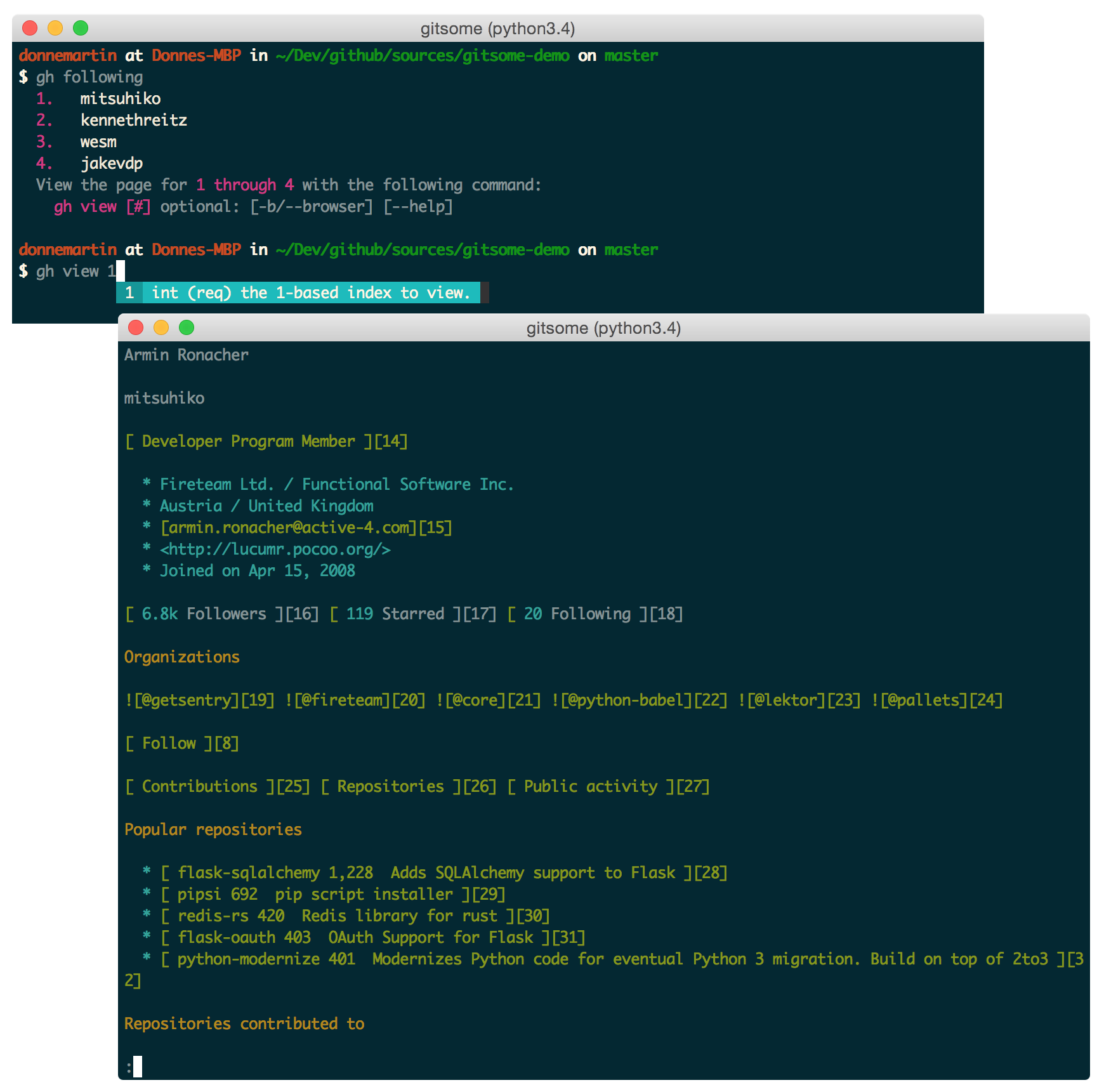
Task: Click the 'Organizations' heading
Action: pyautogui.click(x=182, y=657)
